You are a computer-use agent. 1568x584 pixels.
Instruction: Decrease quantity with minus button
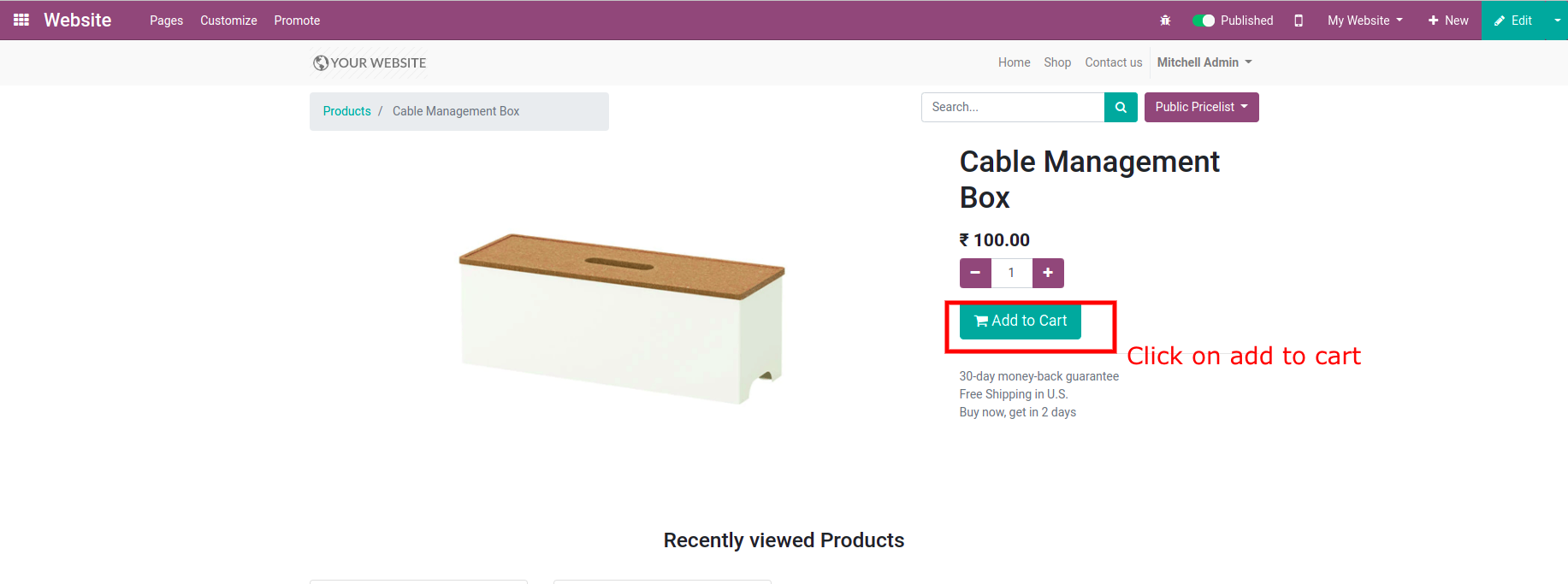click(x=975, y=274)
